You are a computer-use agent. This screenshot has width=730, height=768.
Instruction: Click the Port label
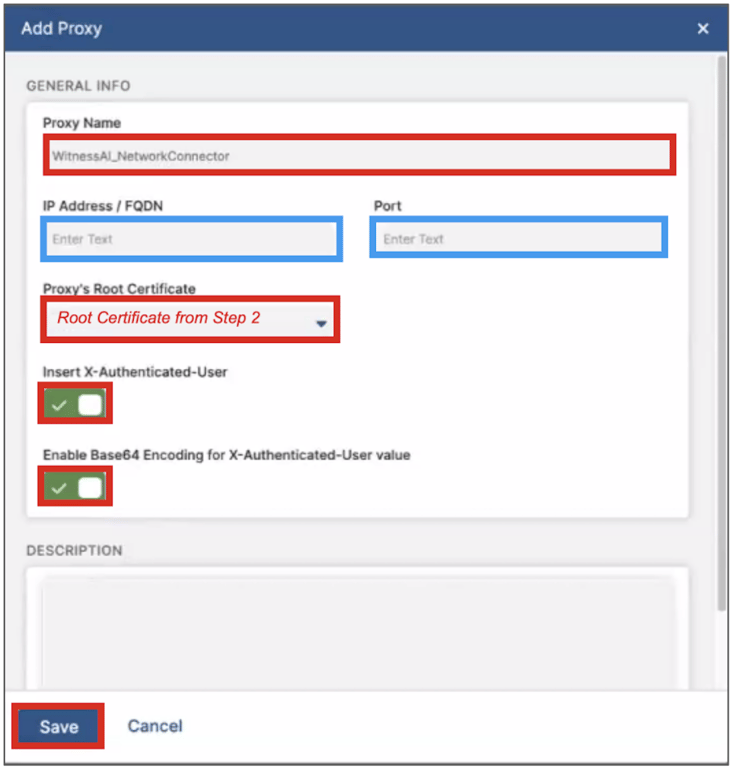tap(388, 206)
